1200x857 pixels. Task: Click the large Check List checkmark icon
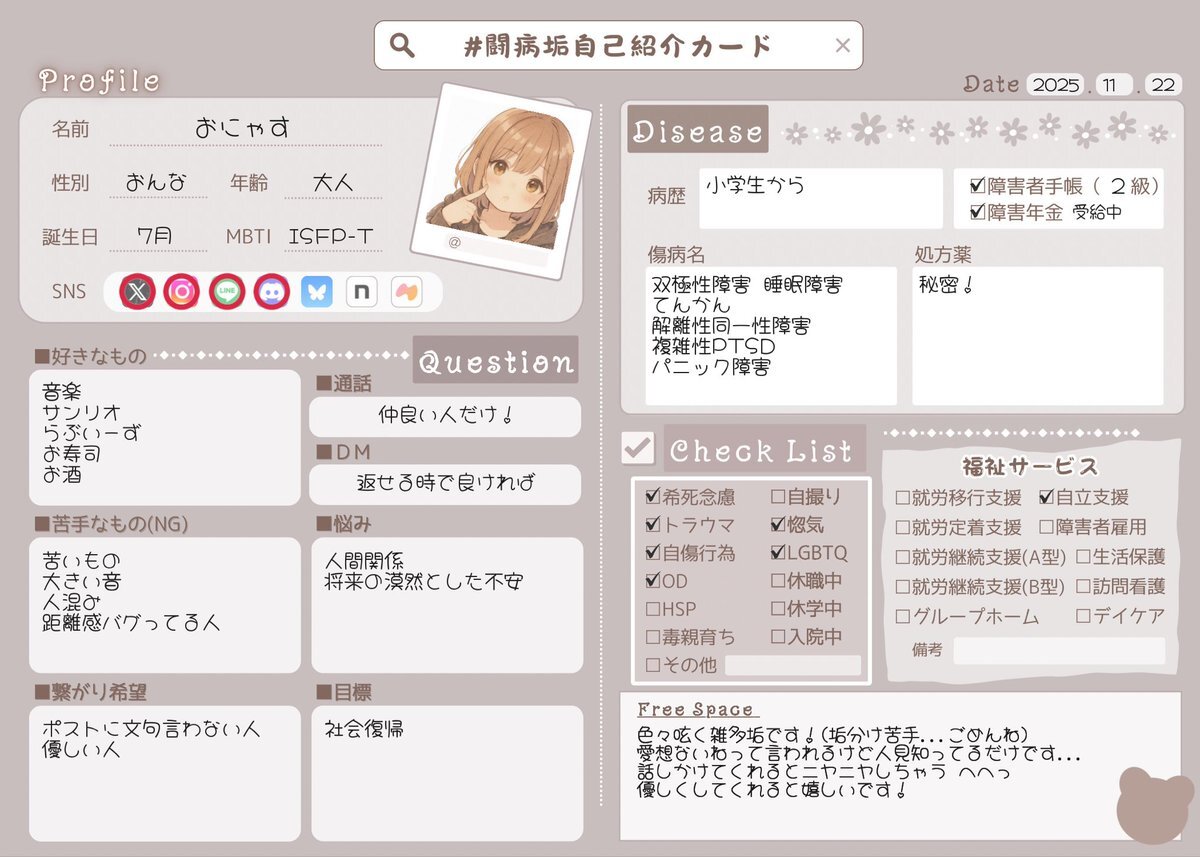(637, 448)
